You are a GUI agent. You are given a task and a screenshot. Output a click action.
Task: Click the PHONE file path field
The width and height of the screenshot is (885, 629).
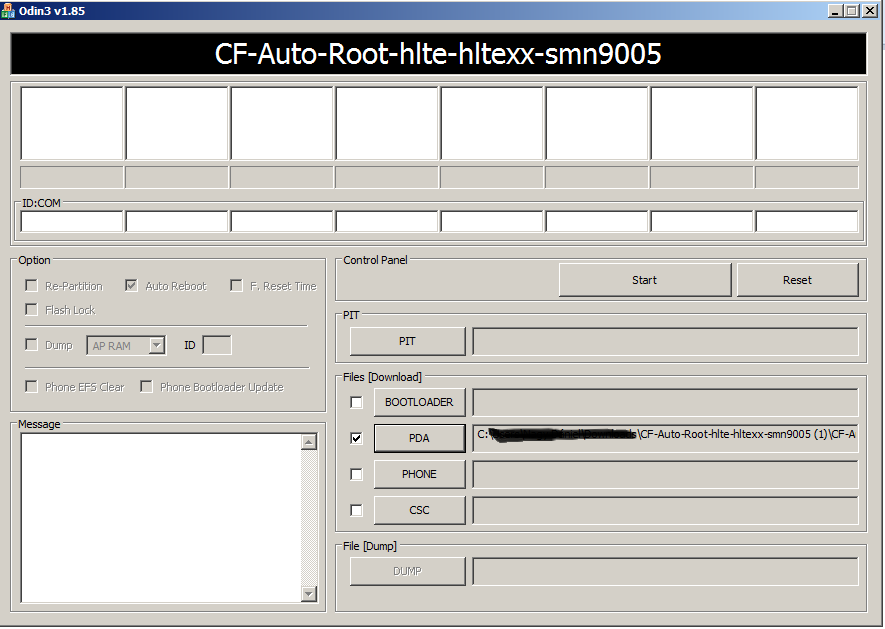click(665, 474)
